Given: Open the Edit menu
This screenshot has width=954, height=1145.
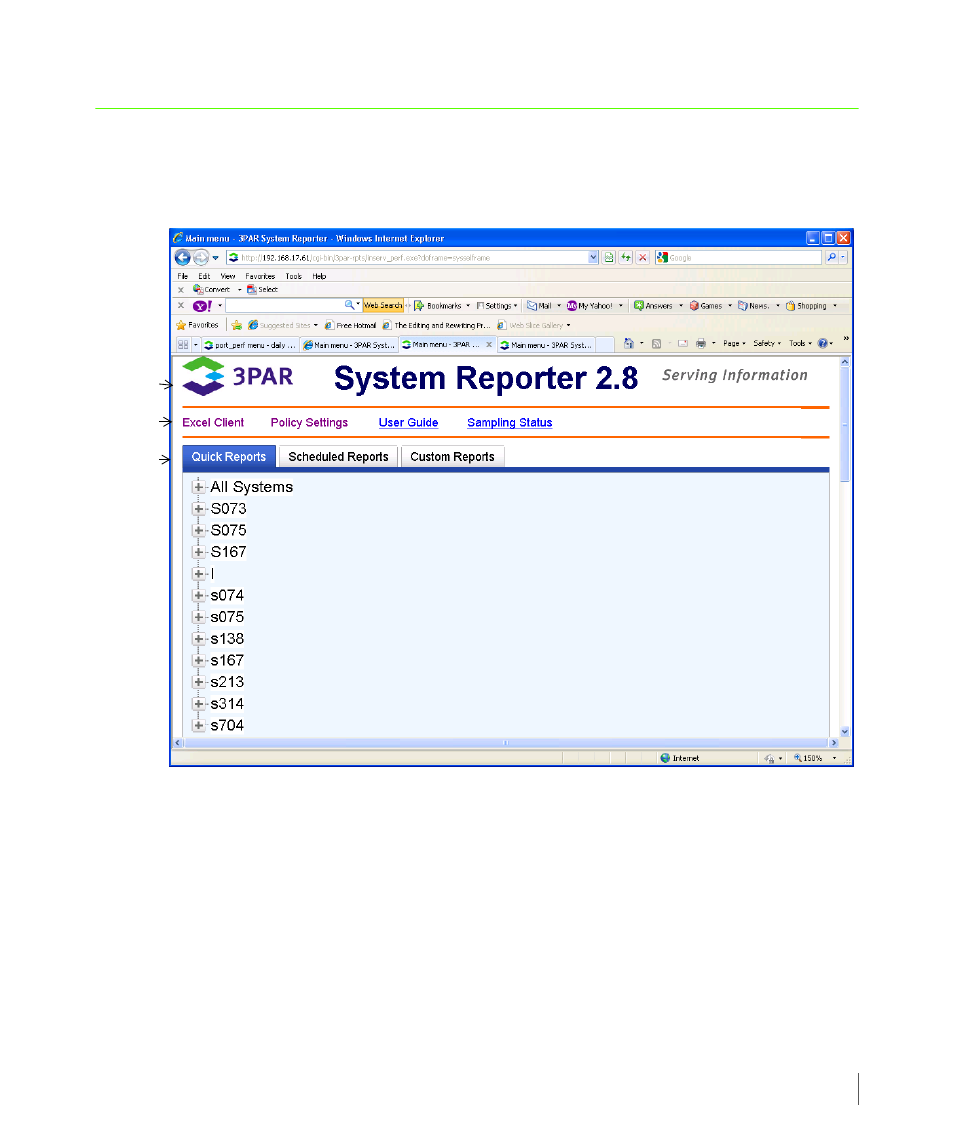Looking at the screenshot, I should [205, 276].
